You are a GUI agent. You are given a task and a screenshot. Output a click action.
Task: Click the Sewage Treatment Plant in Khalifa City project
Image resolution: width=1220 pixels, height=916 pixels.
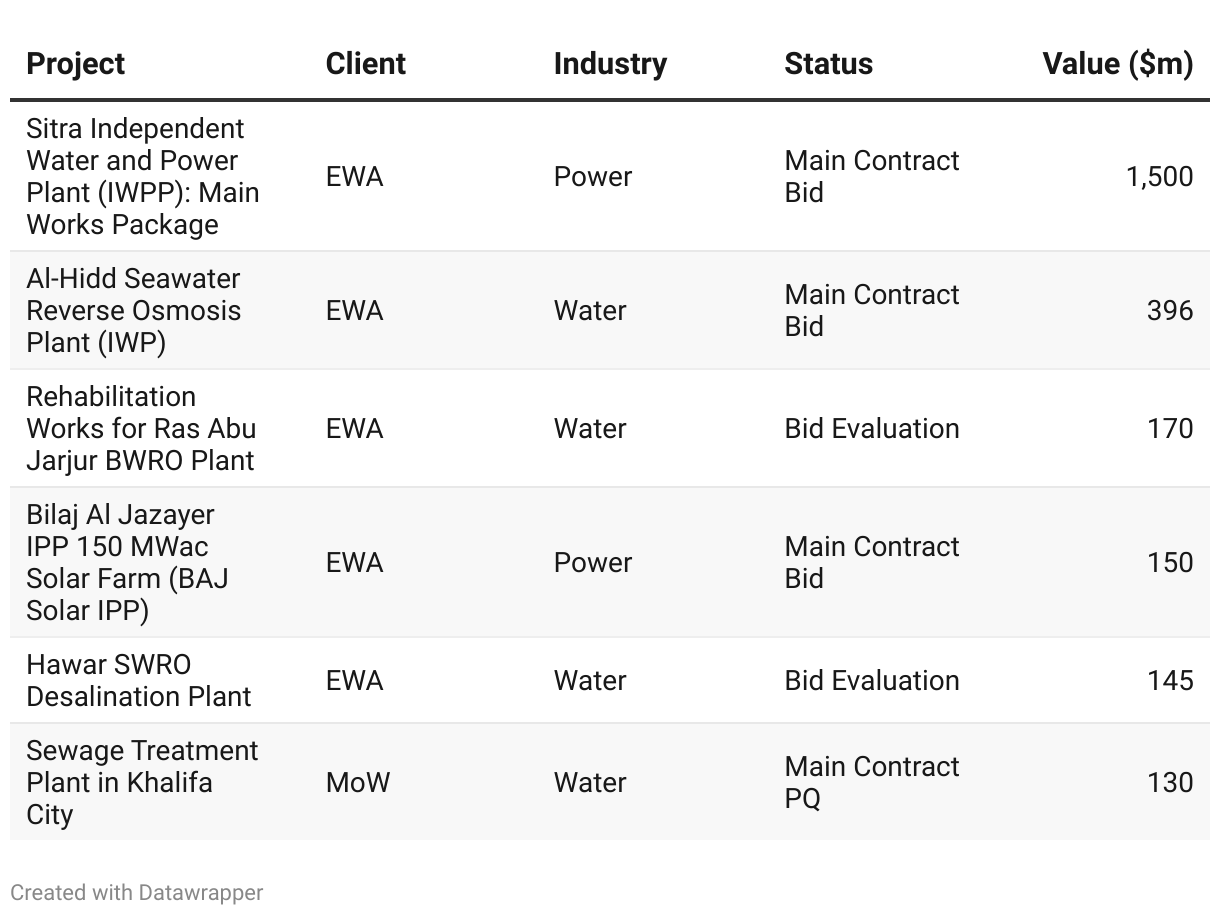[x=142, y=783]
